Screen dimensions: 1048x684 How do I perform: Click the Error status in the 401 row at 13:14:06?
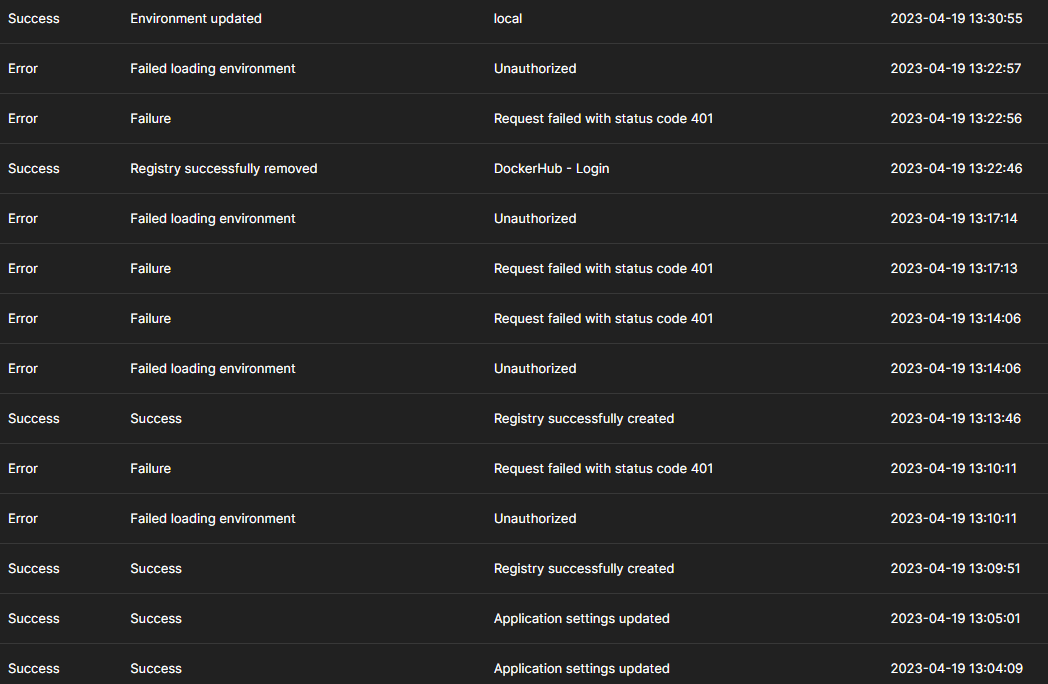[22, 318]
